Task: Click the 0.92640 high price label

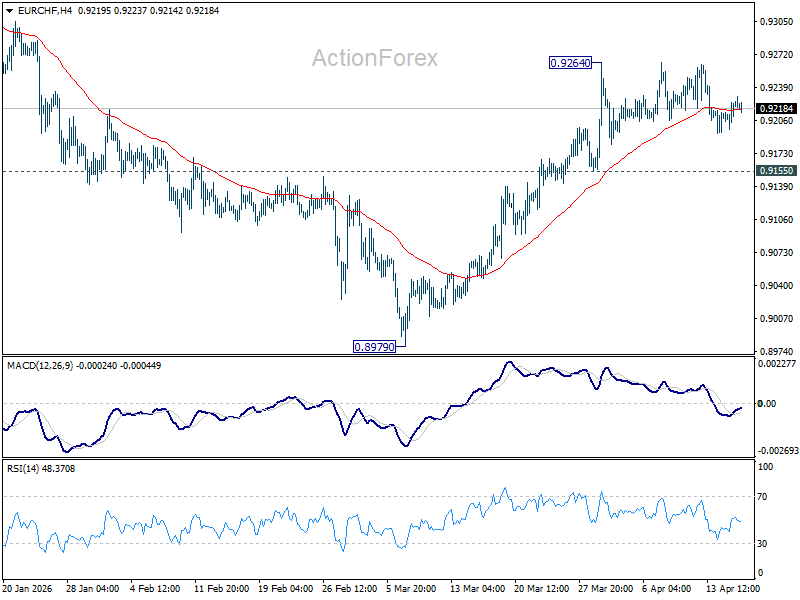Action: pos(570,63)
